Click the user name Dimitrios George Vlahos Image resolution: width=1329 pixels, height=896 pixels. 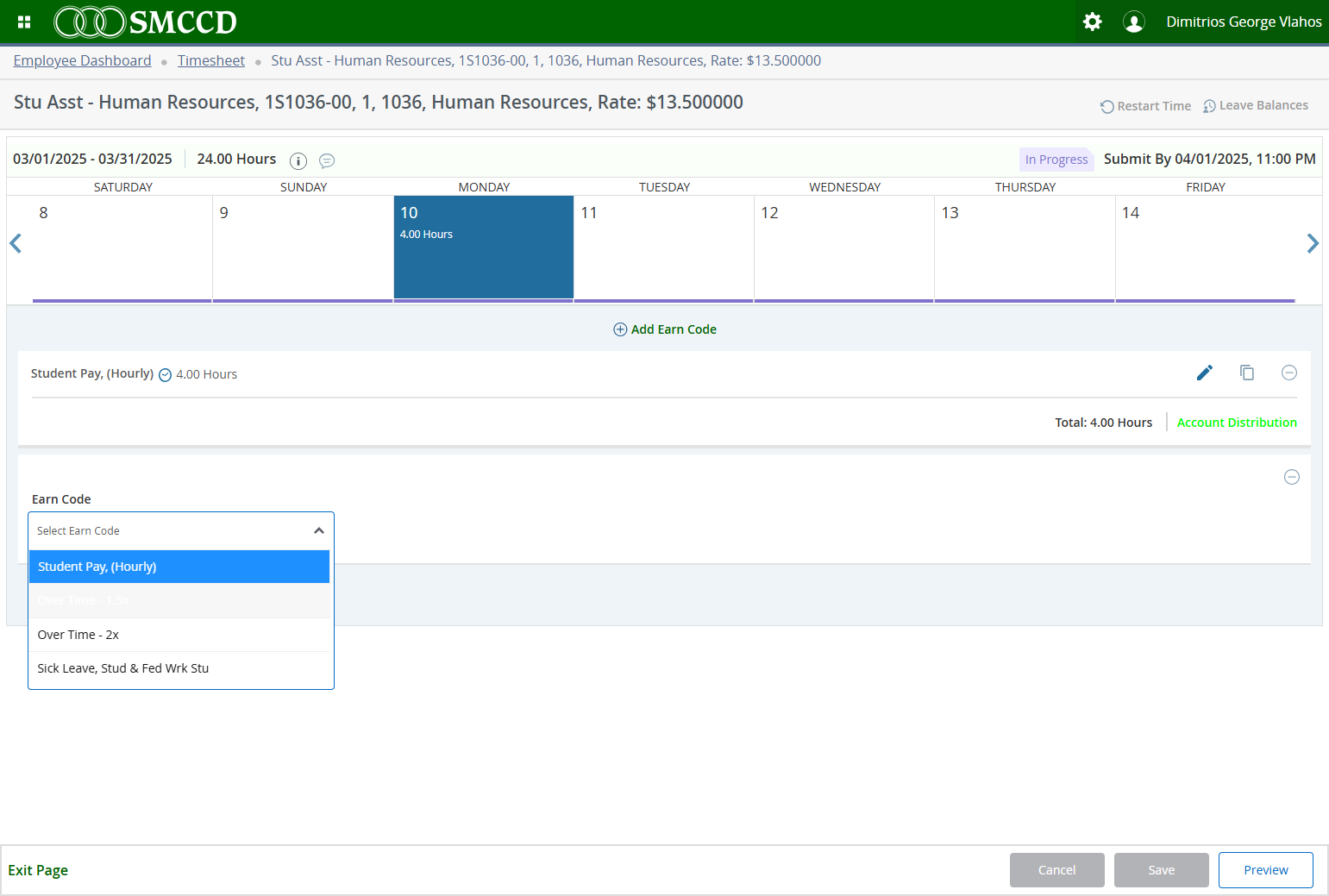tap(1244, 22)
